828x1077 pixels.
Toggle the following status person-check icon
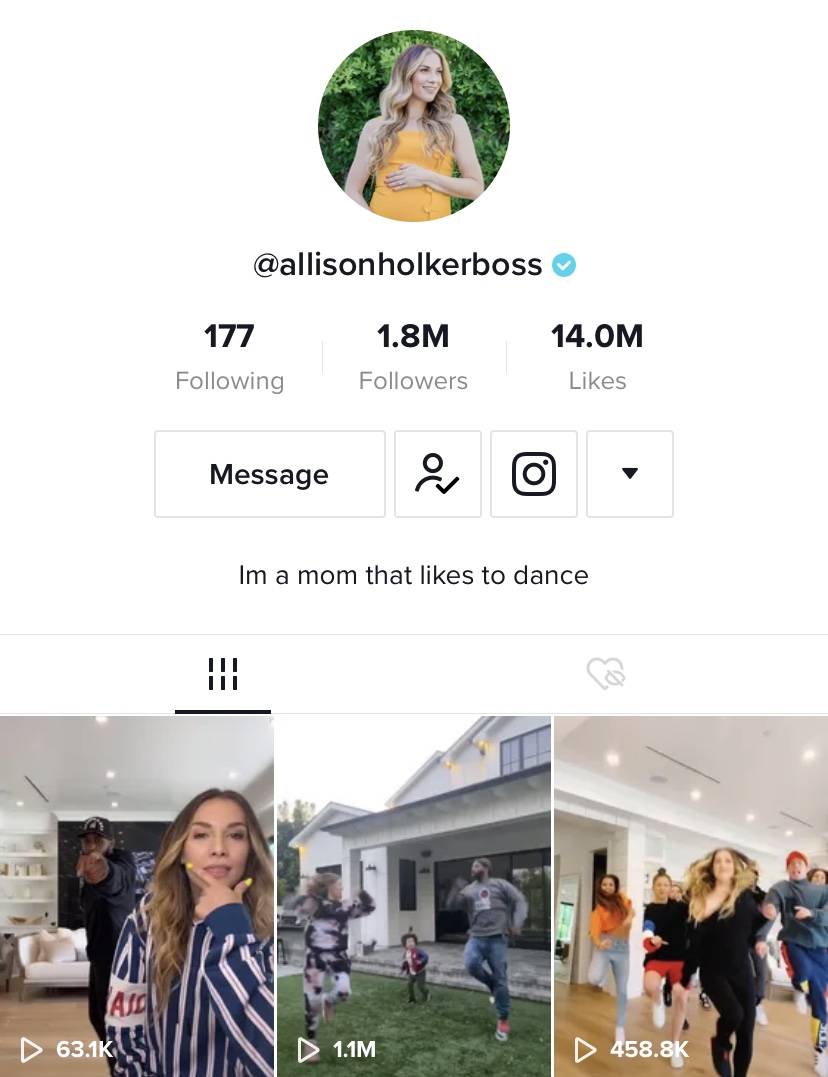click(x=438, y=474)
